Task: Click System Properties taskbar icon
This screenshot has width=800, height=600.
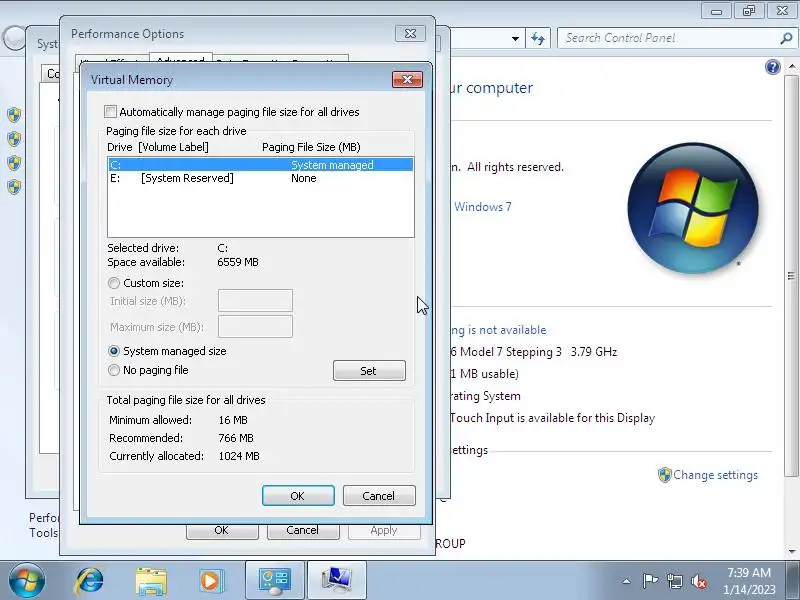Action: (x=337, y=581)
